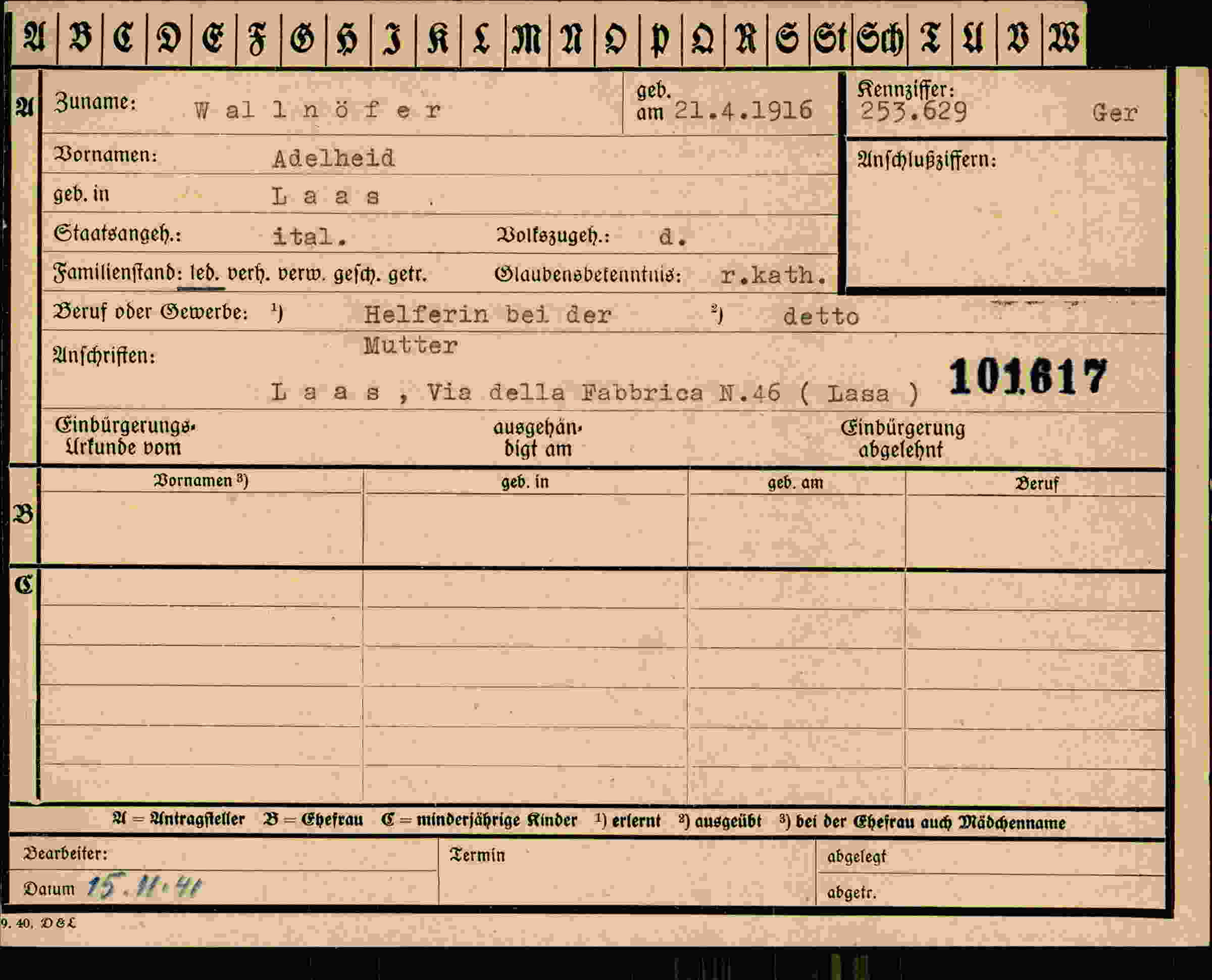Select the "K" tab in the alphabet strip
The width and height of the screenshot is (1212, 980).
click(x=438, y=37)
